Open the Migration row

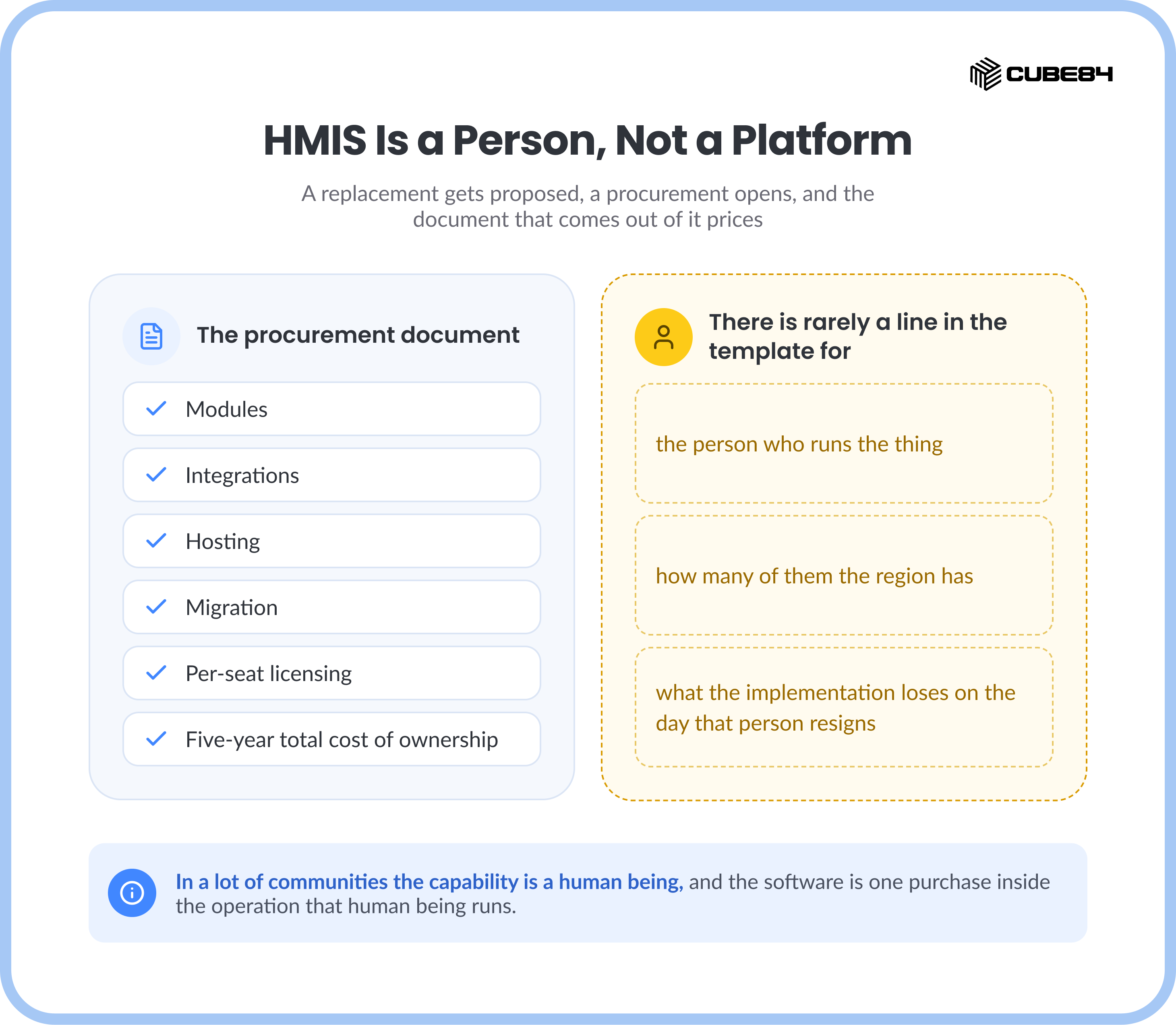[x=332, y=607]
